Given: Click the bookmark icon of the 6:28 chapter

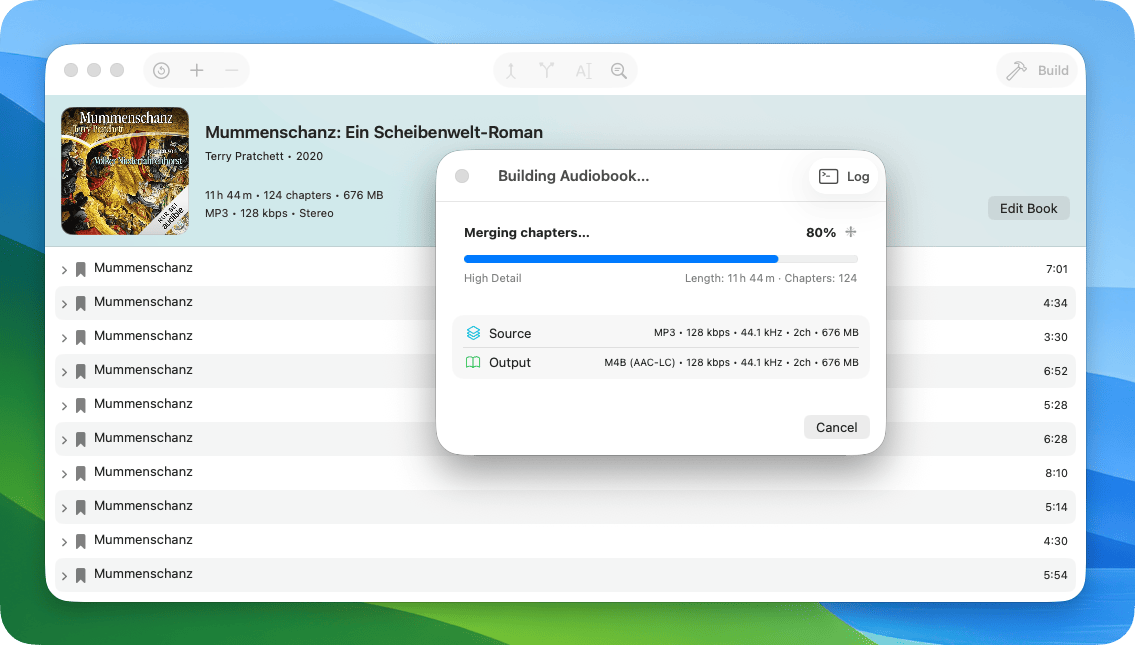Looking at the screenshot, I should click(81, 439).
